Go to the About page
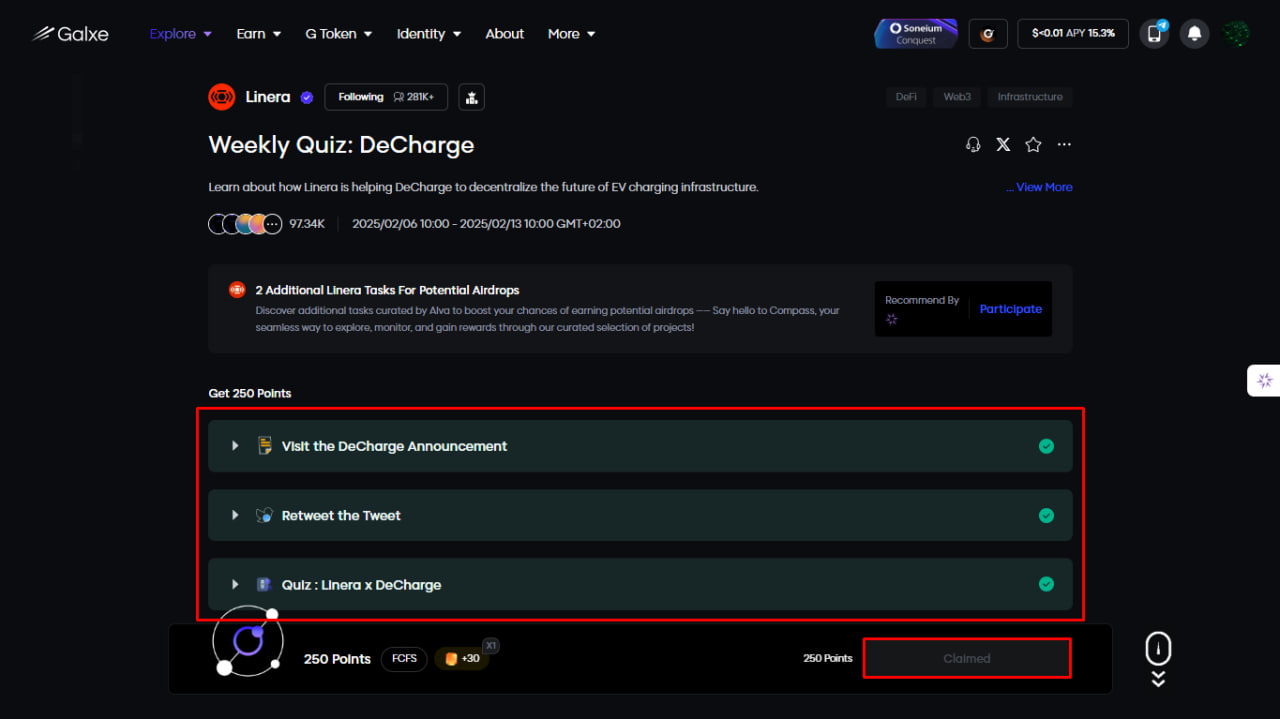Screen dimensions: 1280x719 pos(505,34)
